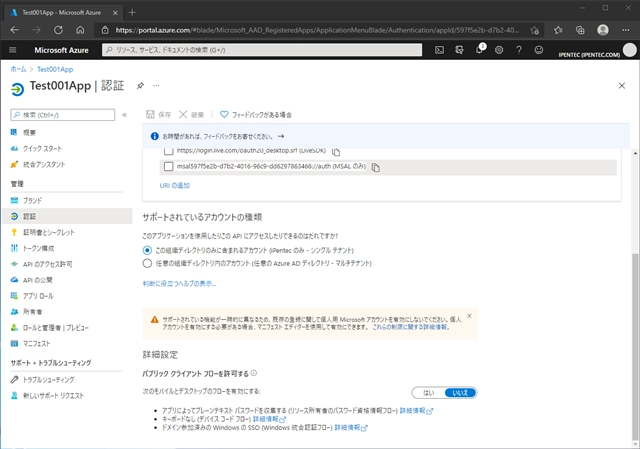640x449 pixels.
Task: Show info for public client flow
Action: click(x=253, y=373)
